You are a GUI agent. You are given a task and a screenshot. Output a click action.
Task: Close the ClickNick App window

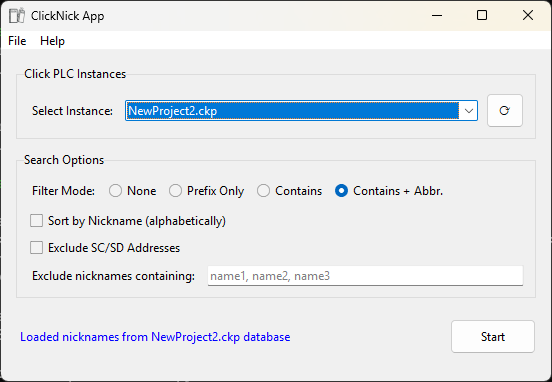coord(528,15)
